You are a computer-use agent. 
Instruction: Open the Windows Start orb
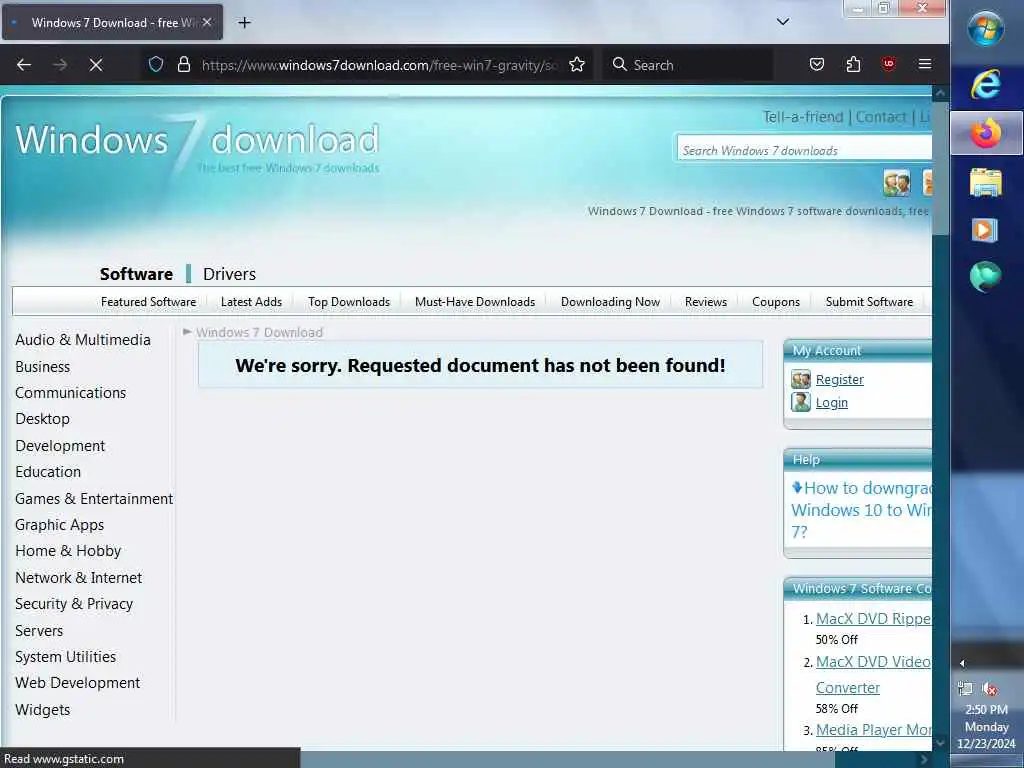(x=985, y=29)
